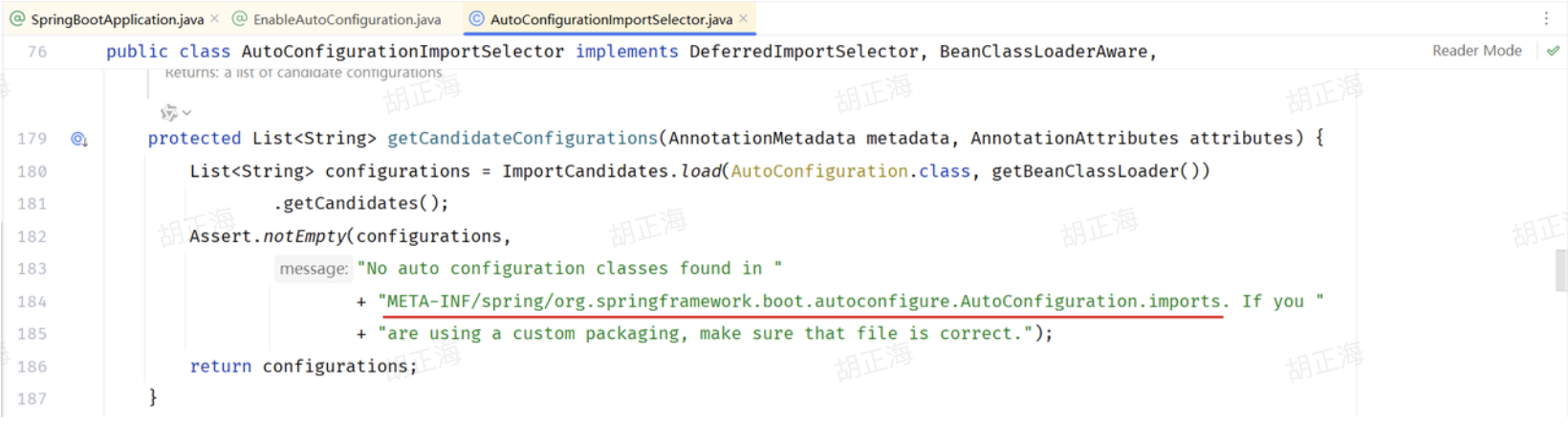
Task: Click DeferredImportSelector in sticky class header
Action: pyautogui.click(x=803, y=52)
